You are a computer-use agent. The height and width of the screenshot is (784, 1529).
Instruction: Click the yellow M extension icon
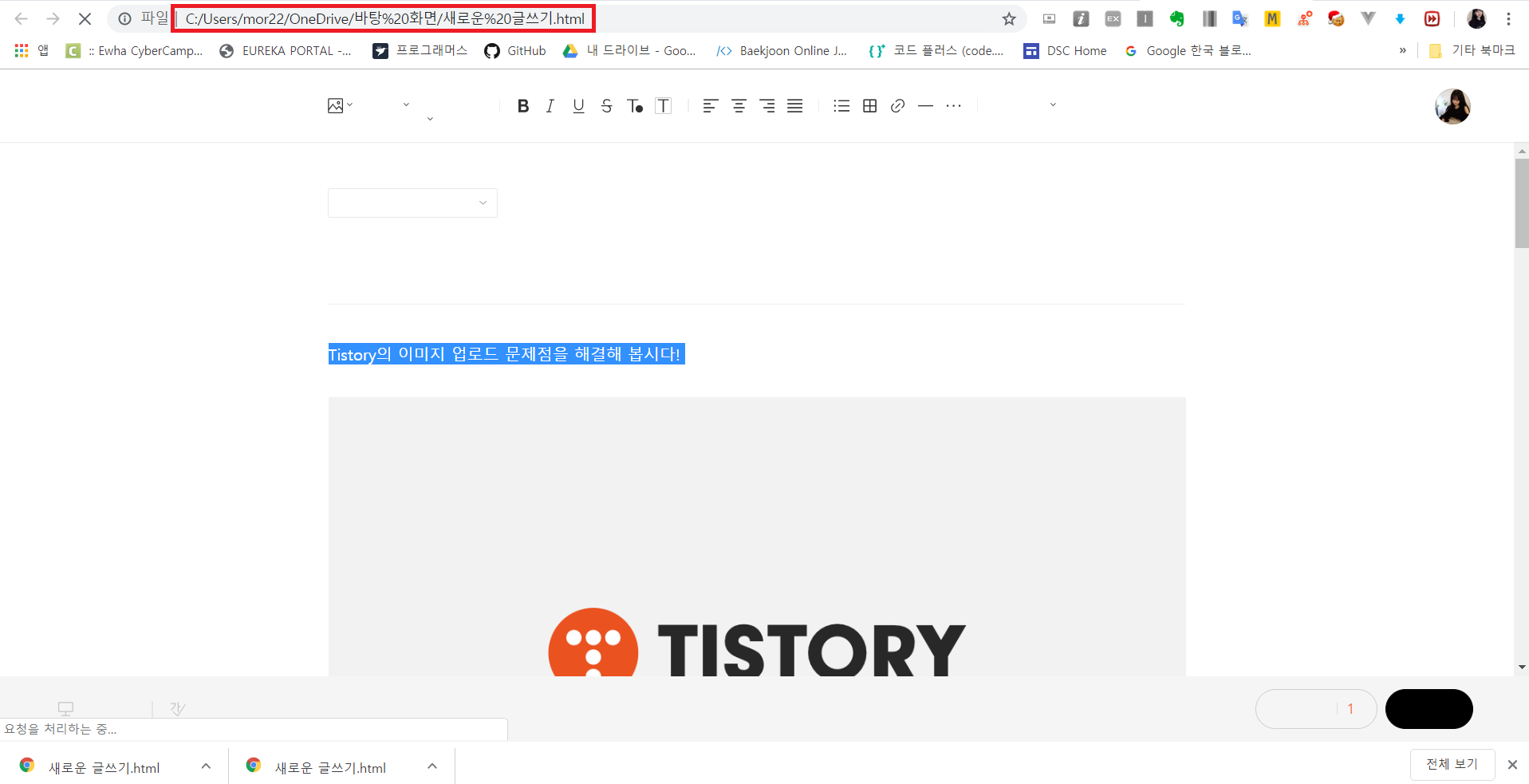tap(1272, 18)
